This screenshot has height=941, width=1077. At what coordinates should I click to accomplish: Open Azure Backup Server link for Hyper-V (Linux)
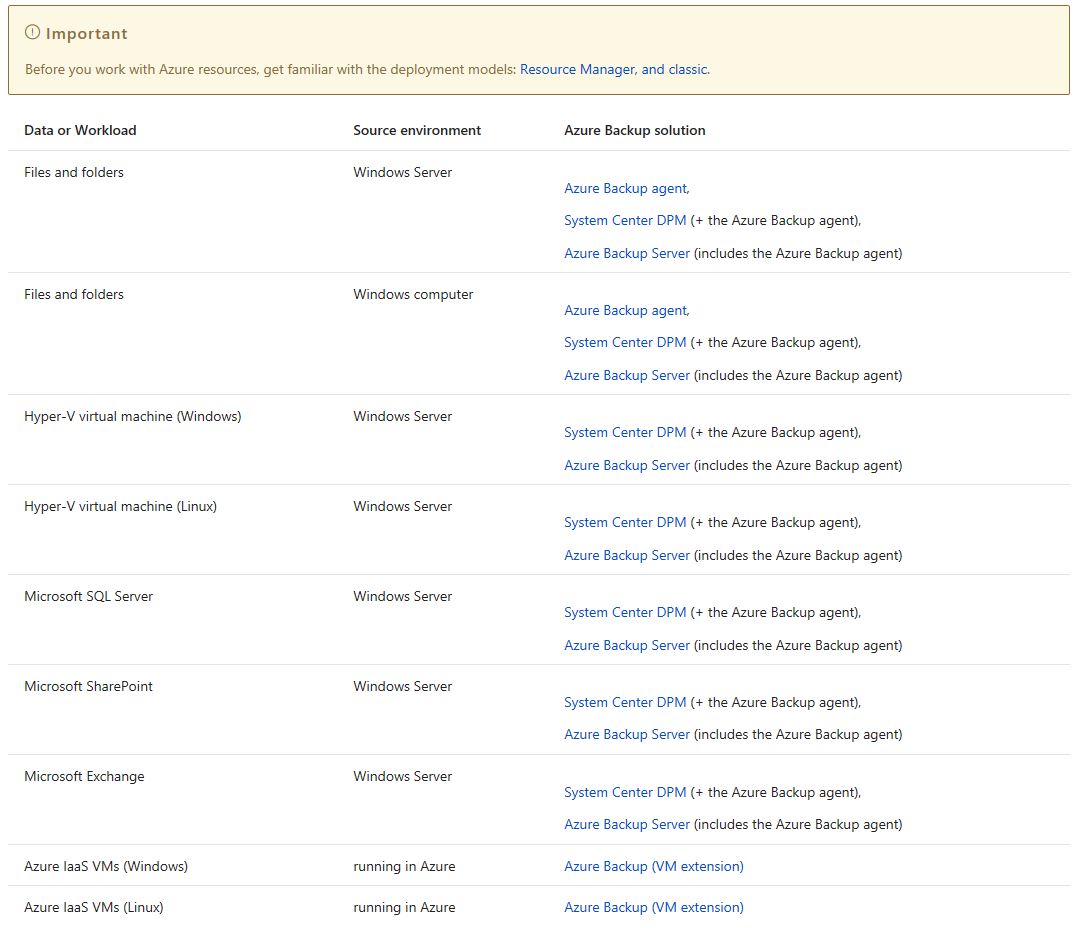tap(626, 556)
